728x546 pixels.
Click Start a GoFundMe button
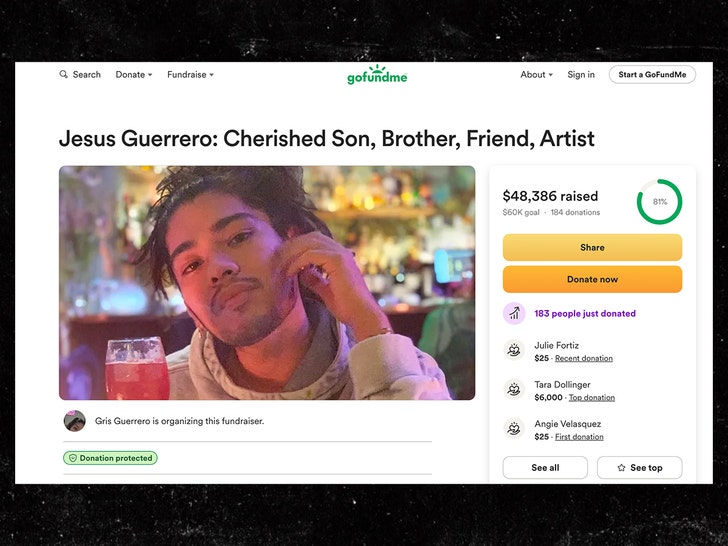coord(651,75)
